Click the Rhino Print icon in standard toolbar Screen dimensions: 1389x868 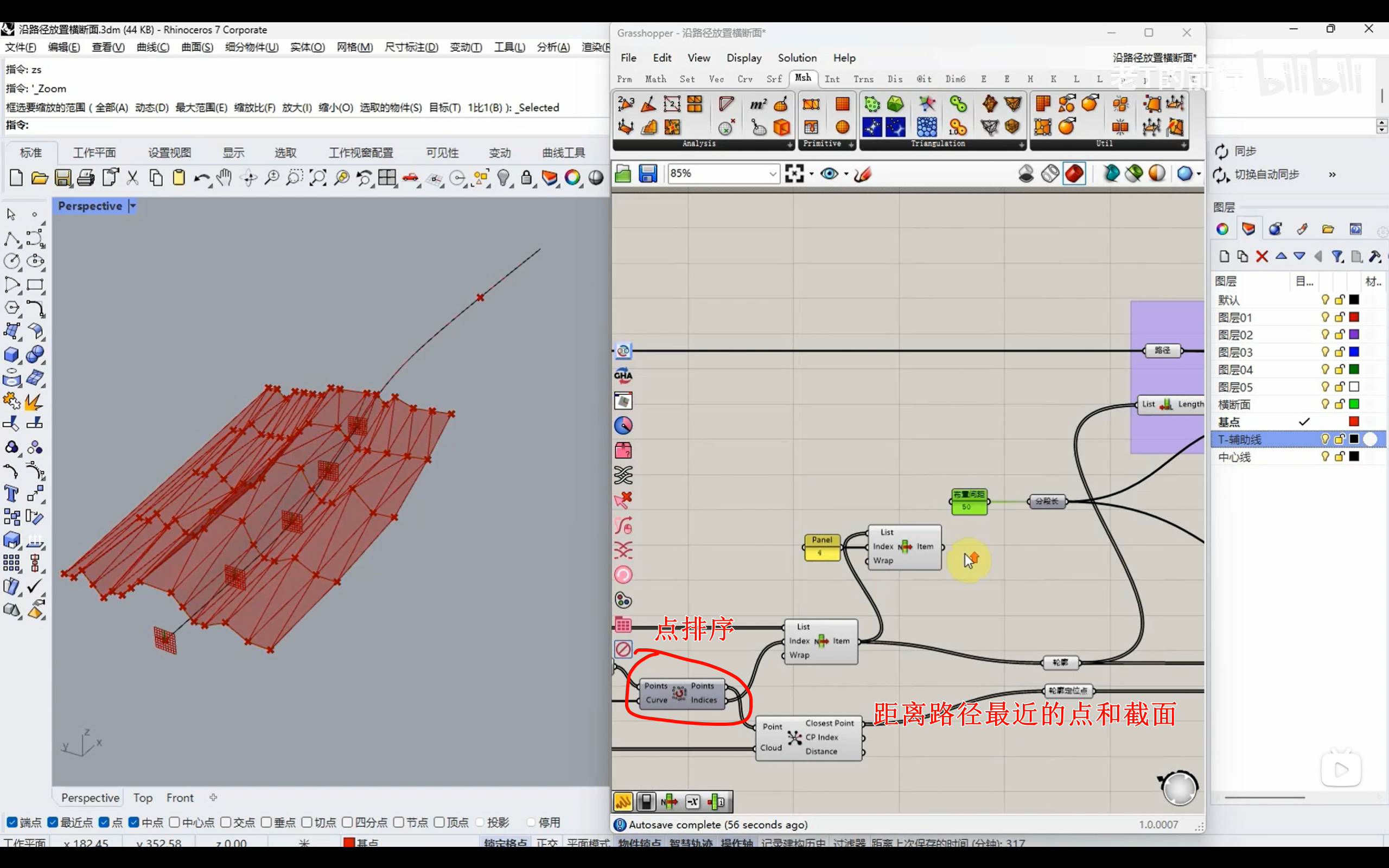point(86,178)
